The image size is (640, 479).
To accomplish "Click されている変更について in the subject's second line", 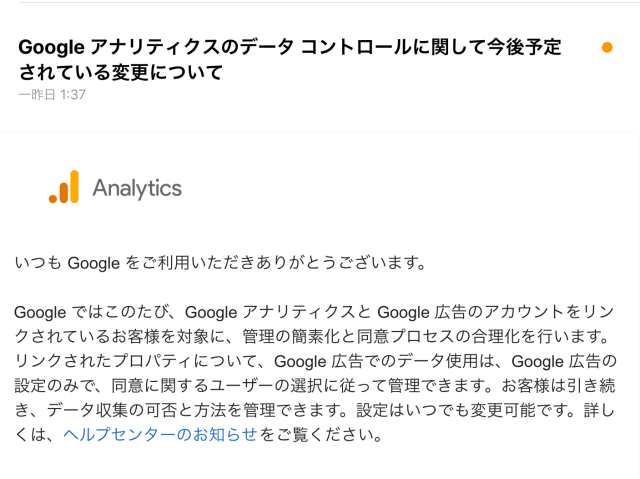I will [x=120, y=72].
